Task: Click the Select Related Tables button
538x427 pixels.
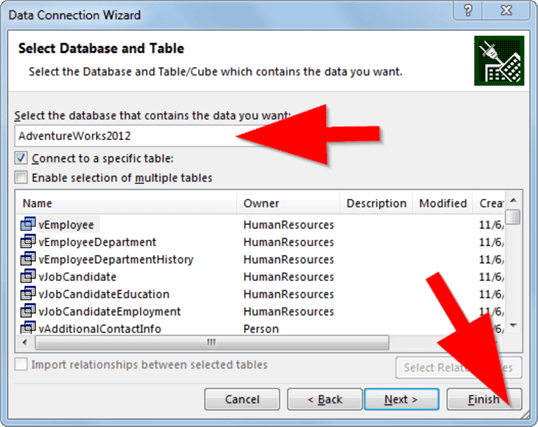Action: tap(459, 368)
